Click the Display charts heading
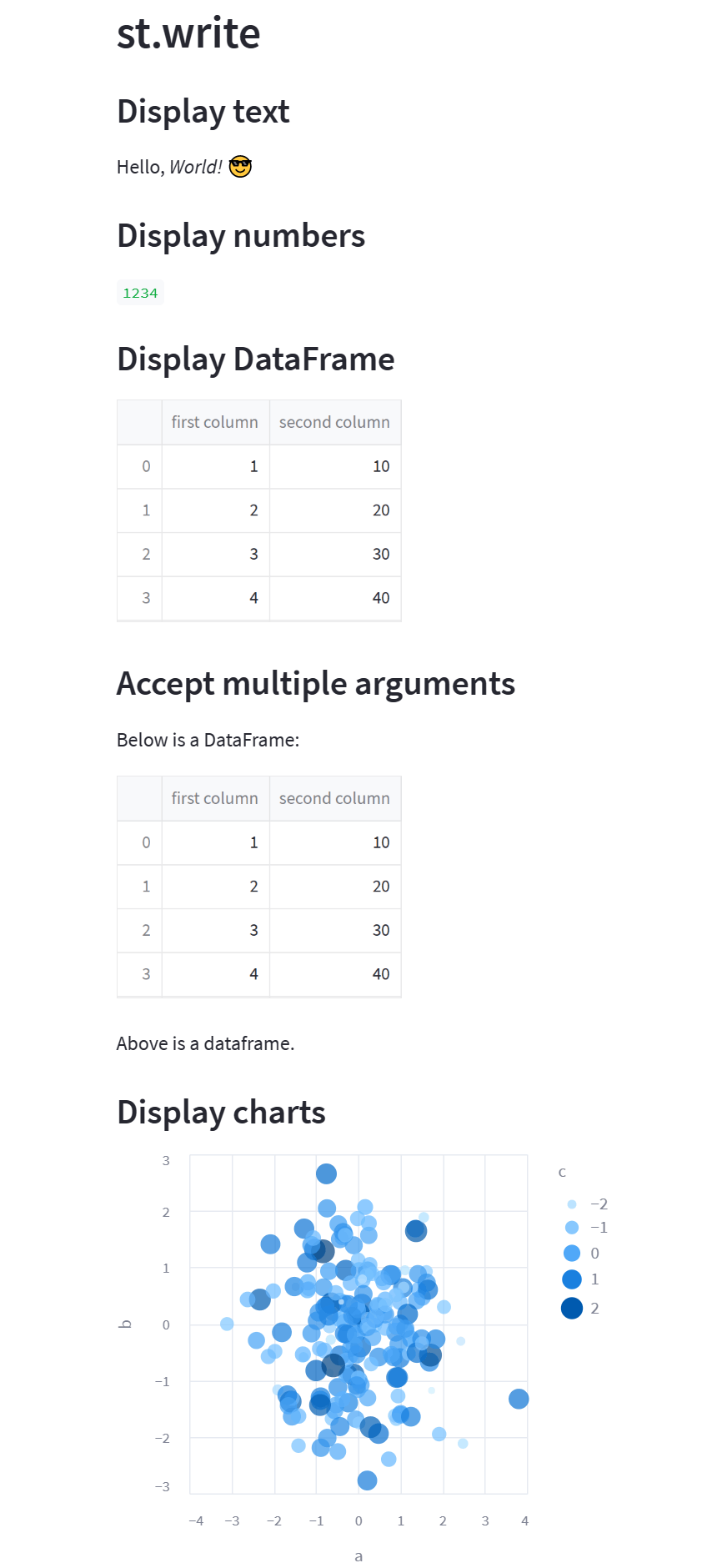 coord(221,1113)
